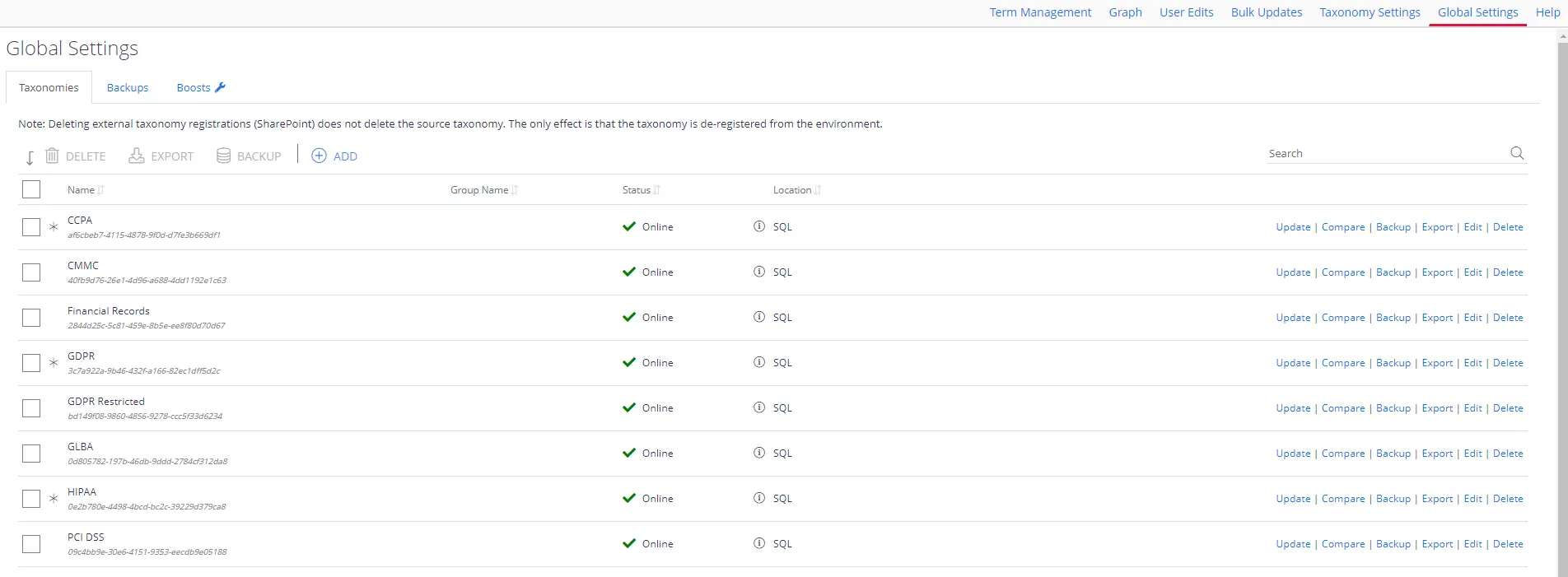Sort by Location column arrows
The image size is (1568, 577).
coord(818,190)
